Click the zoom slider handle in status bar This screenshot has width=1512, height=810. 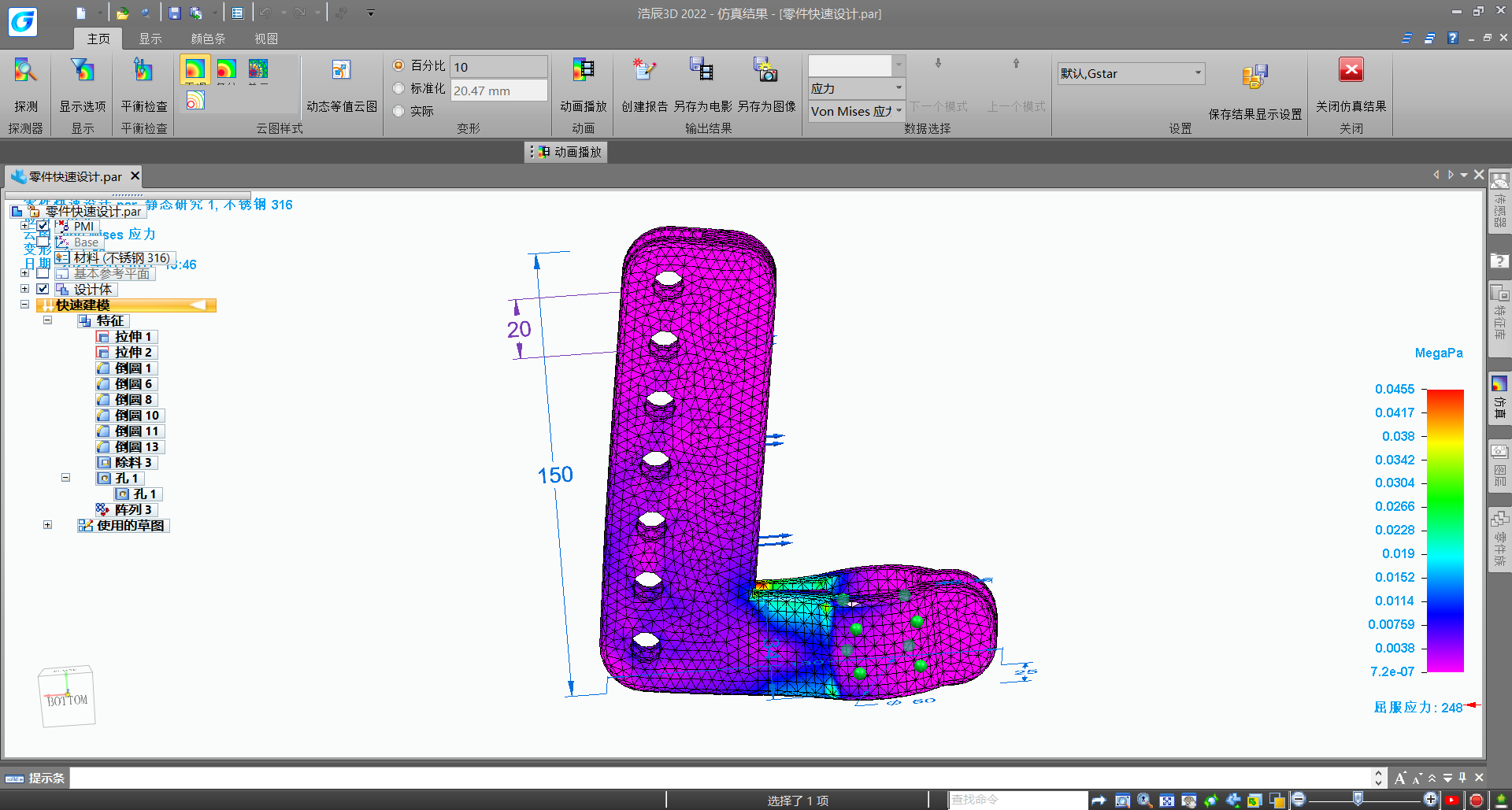click(x=1358, y=799)
